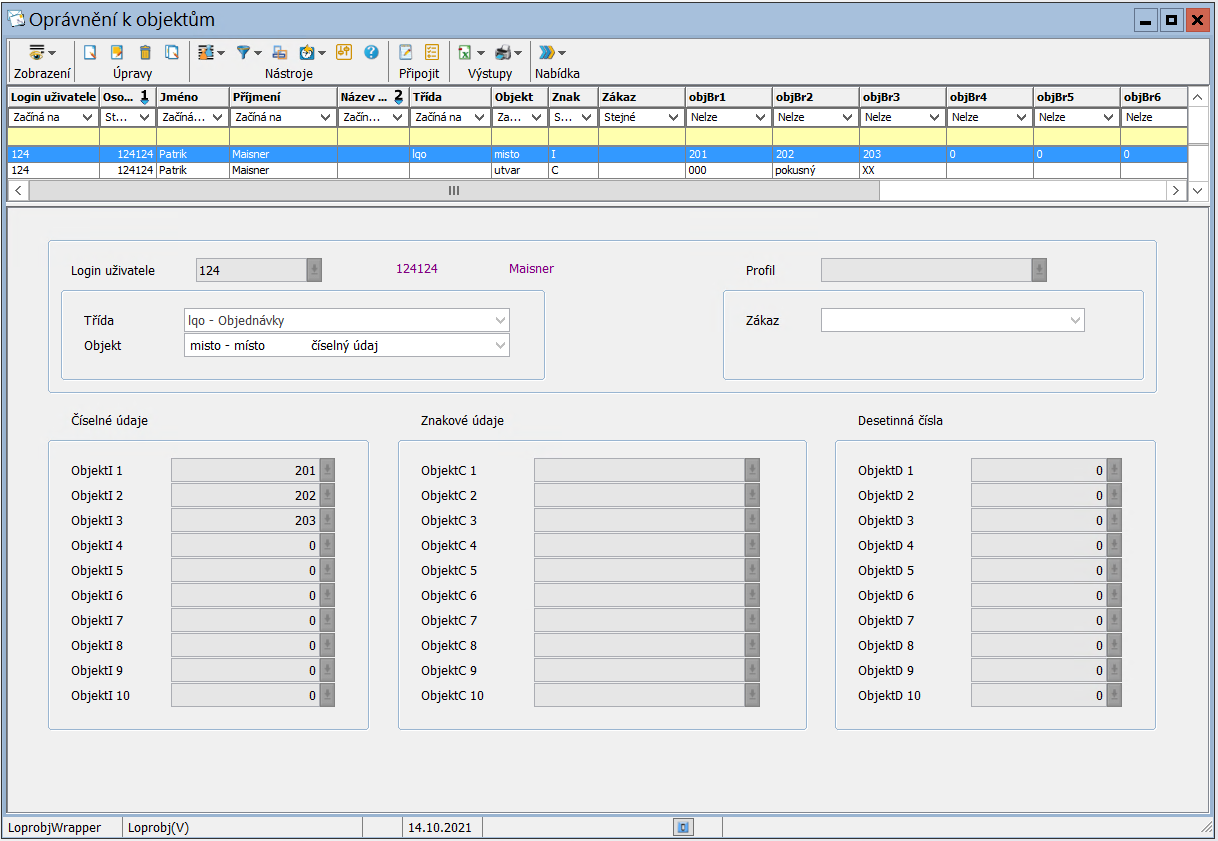
Task: Click the Excel export icon in Výstupy
Action: pyautogui.click(x=465, y=52)
